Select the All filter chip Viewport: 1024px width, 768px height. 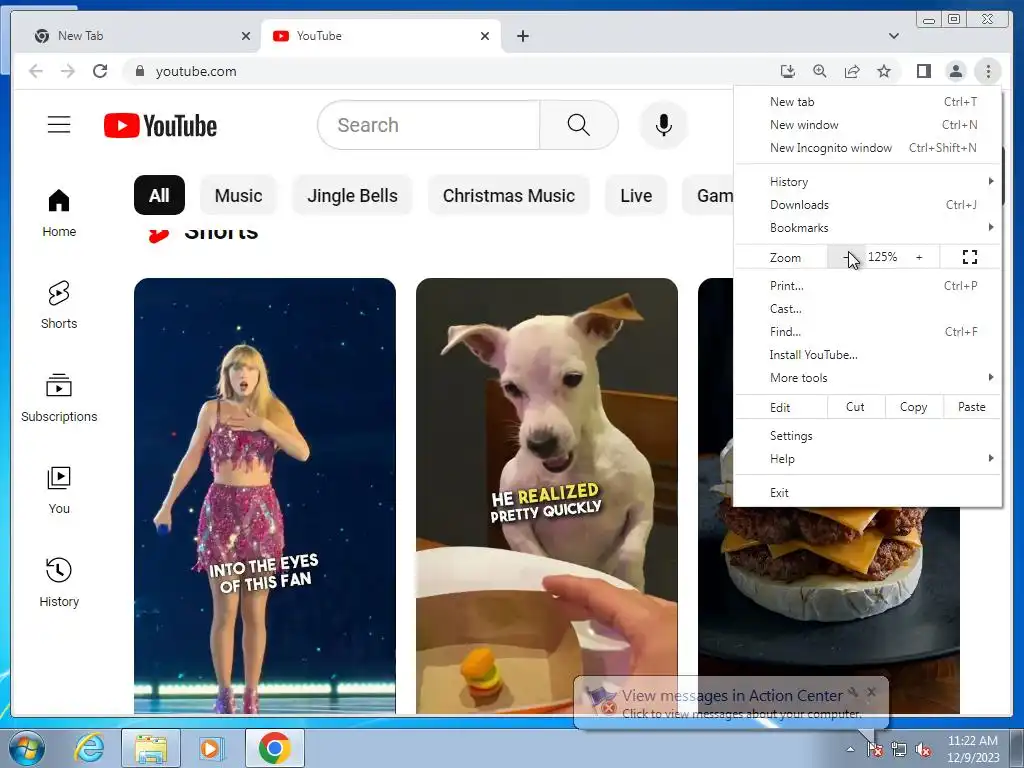159,195
